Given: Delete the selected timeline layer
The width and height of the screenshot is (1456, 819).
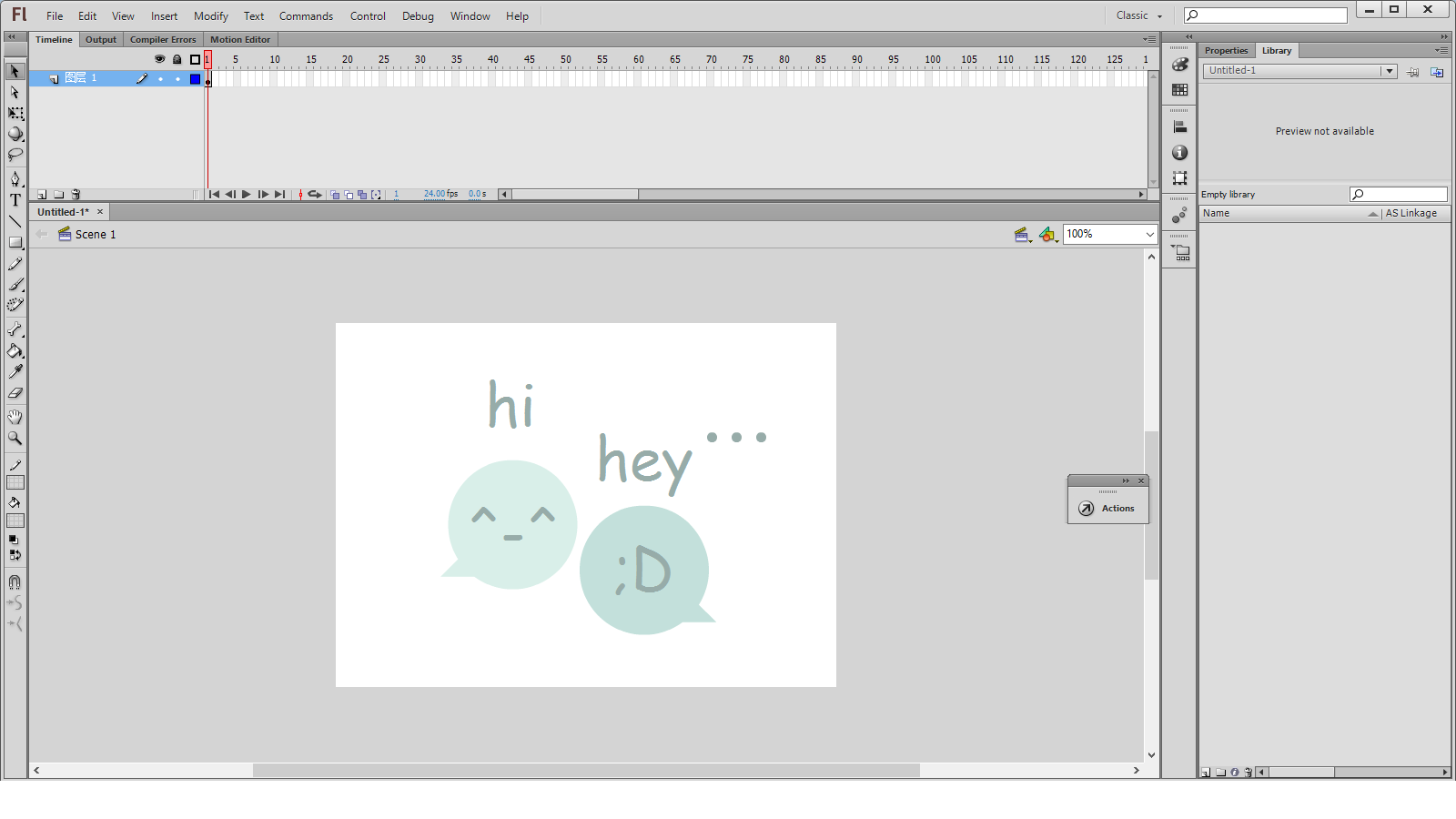Looking at the screenshot, I should [76, 195].
